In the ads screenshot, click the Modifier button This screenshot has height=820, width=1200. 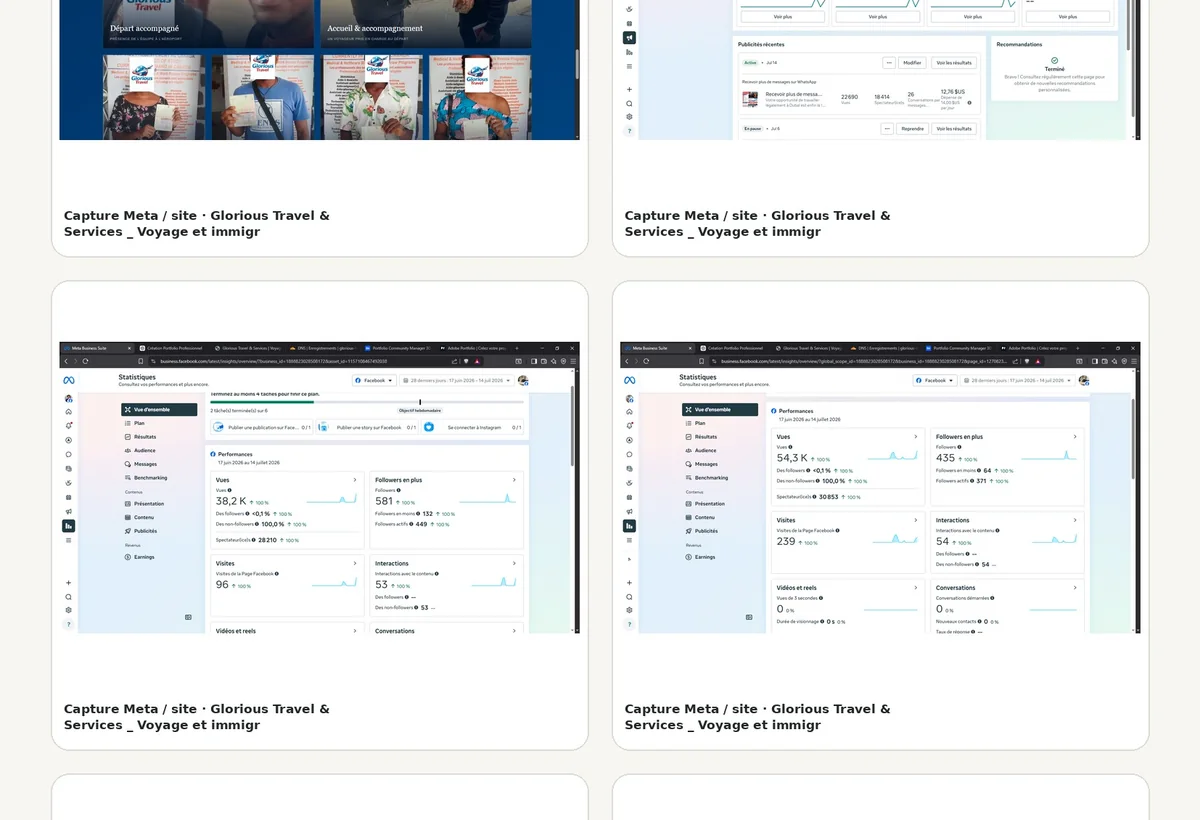[912, 63]
